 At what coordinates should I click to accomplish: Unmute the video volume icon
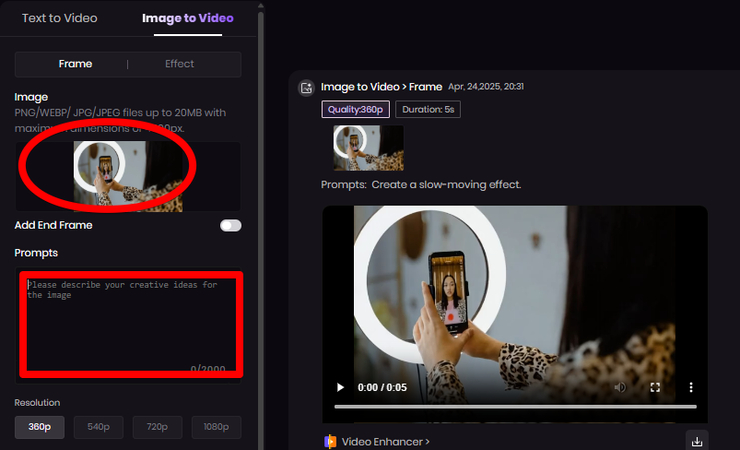620,387
